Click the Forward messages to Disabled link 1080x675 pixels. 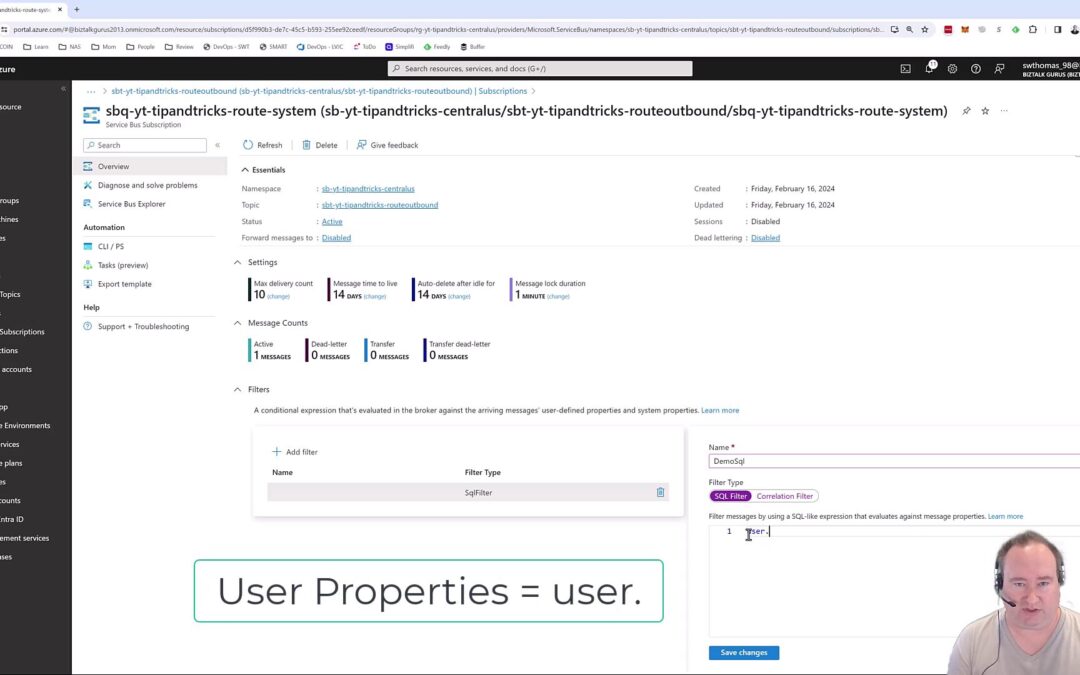tap(336, 238)
